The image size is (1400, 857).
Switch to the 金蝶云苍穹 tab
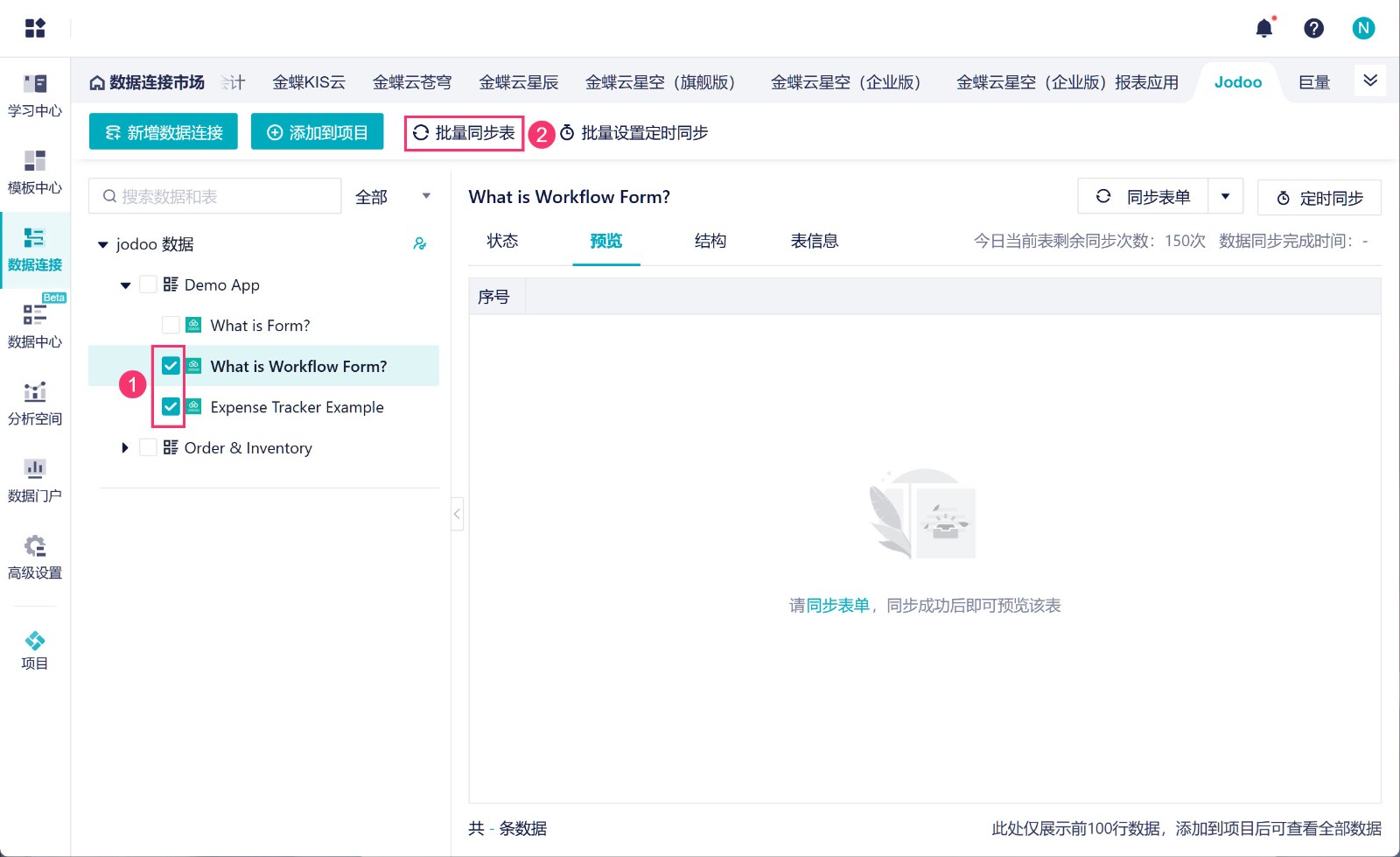click(x=412, y=82)
